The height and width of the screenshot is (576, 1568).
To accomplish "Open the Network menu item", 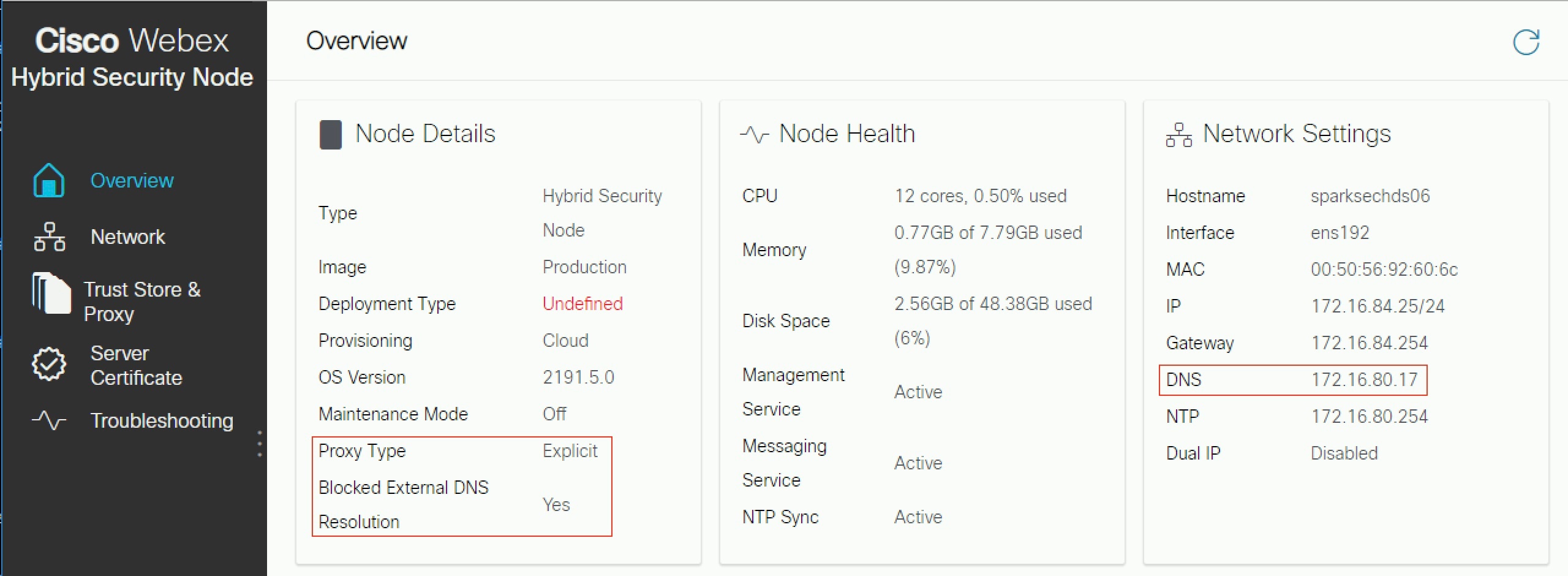I will (127, 237).
